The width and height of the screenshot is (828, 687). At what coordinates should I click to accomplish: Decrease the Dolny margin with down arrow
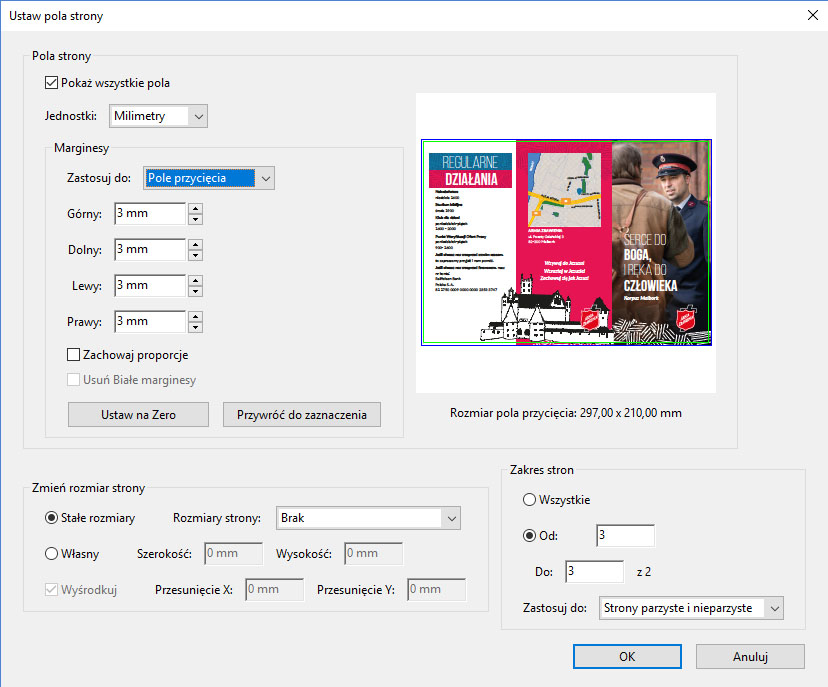pyautogui.click(x=196, y=255)
